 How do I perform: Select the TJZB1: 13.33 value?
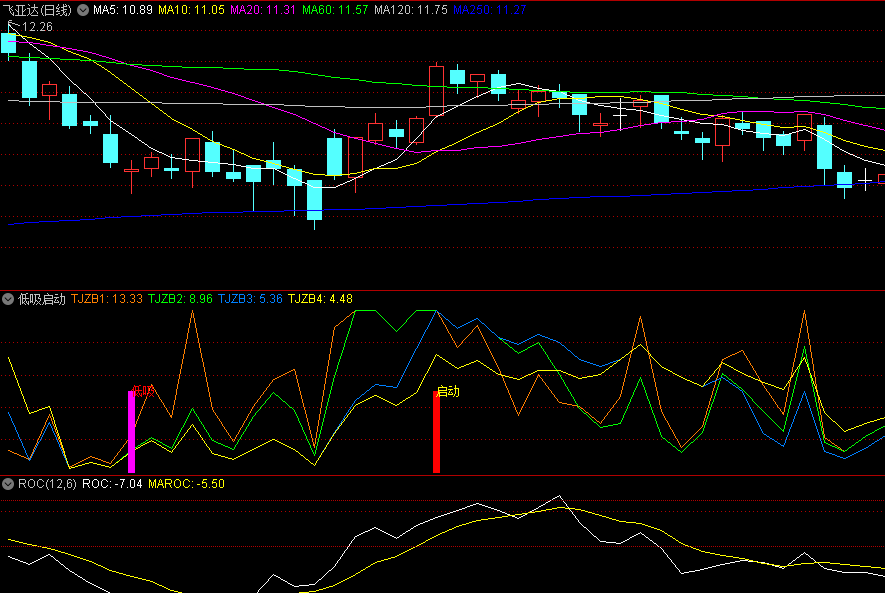[x=107, y=299]
